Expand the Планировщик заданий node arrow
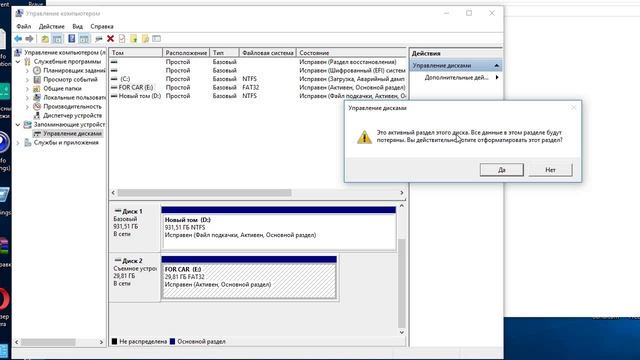The image size is (640, 360). coord(27,70)
